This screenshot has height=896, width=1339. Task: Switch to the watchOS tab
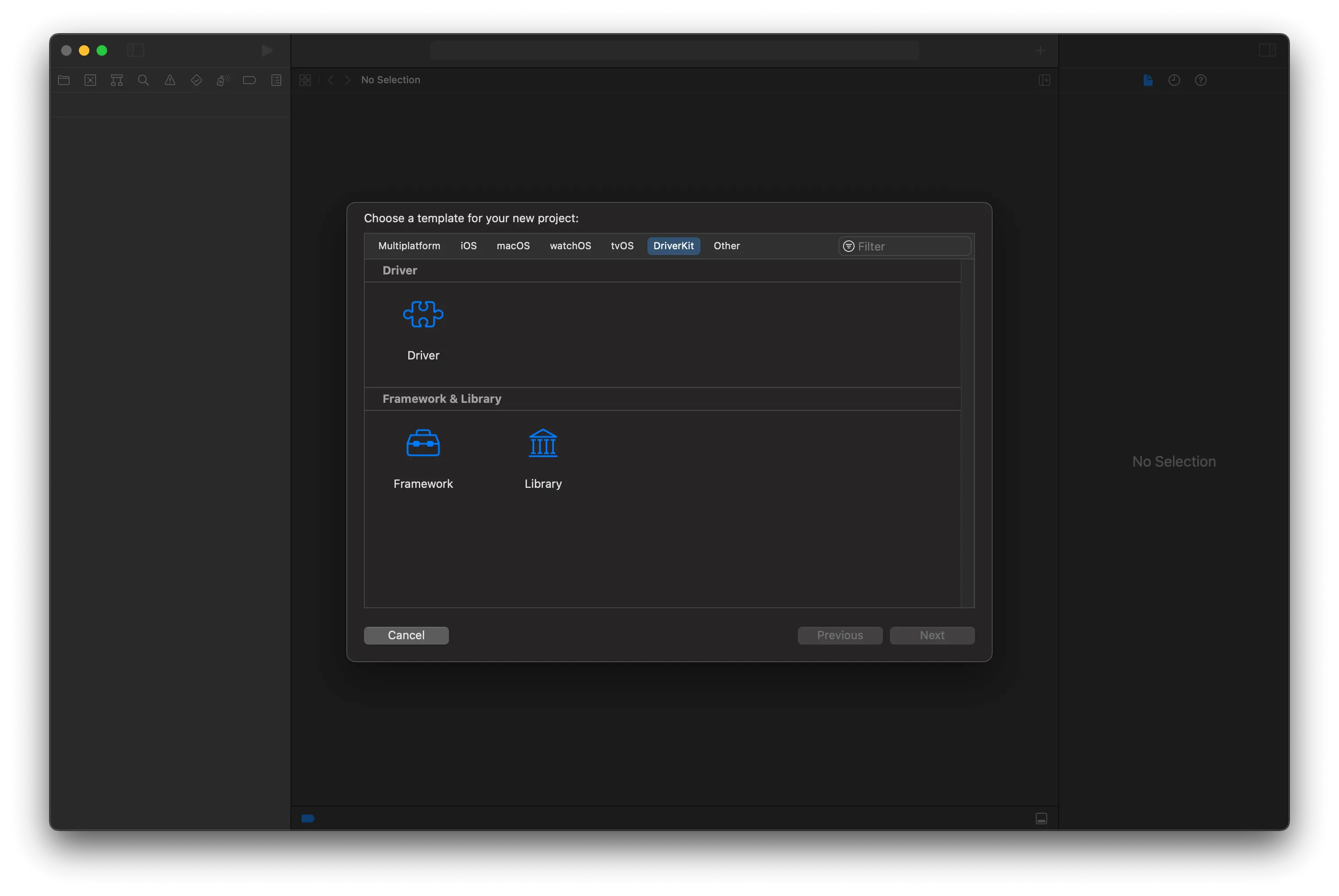point(570,246)
